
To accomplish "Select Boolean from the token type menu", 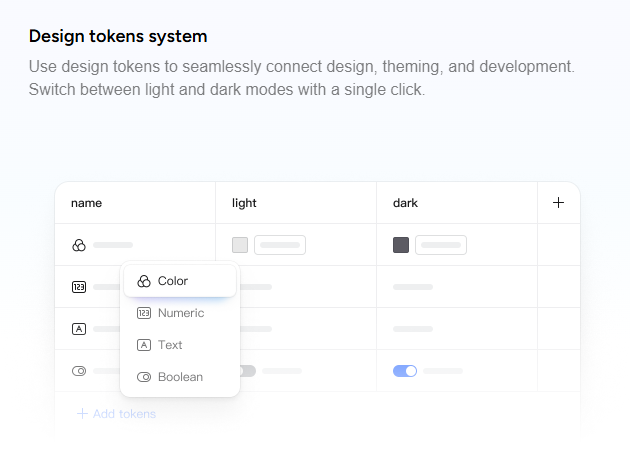I will click(x=180, y=377).
